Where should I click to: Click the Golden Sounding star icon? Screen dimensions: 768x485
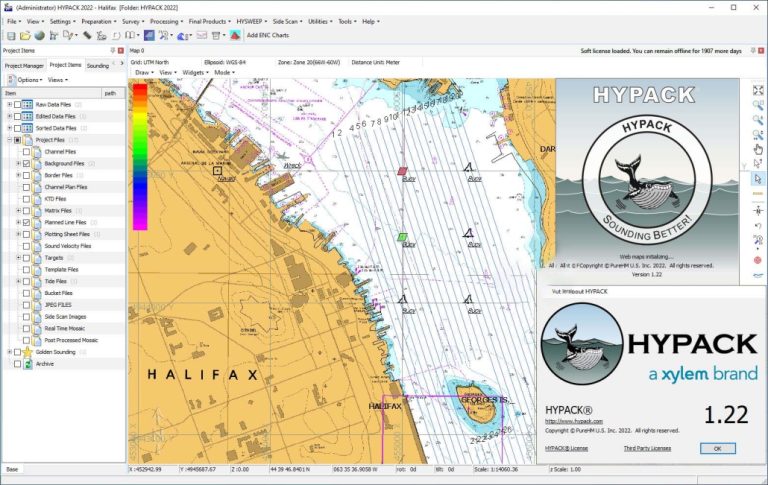27,352
